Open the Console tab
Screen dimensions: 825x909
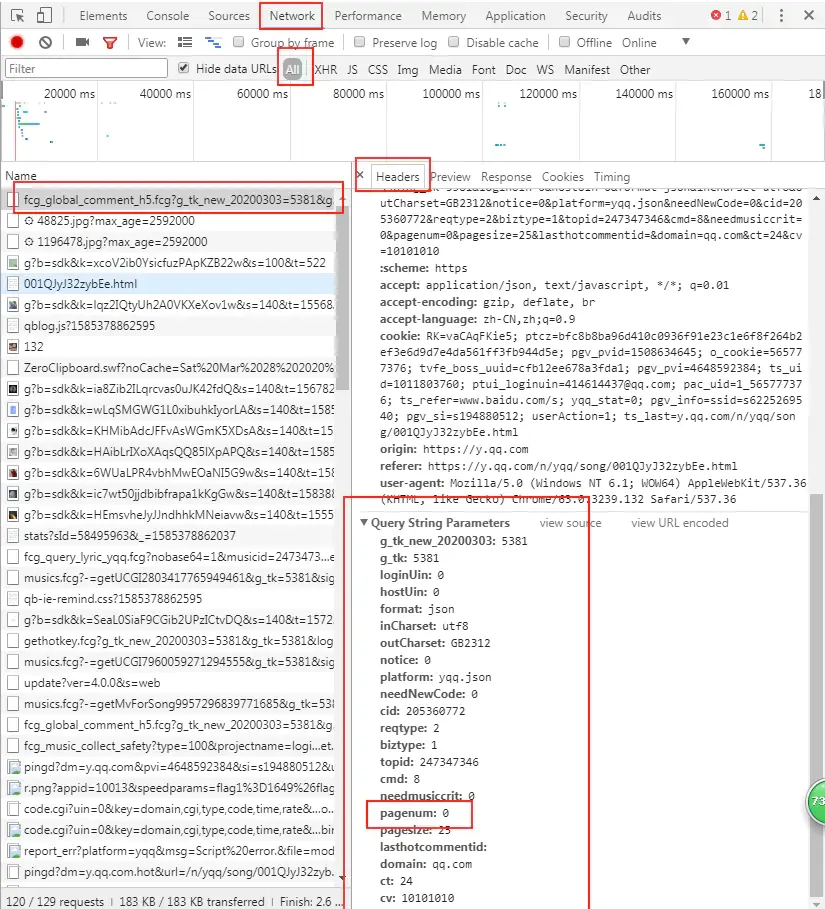pos(168,16)
